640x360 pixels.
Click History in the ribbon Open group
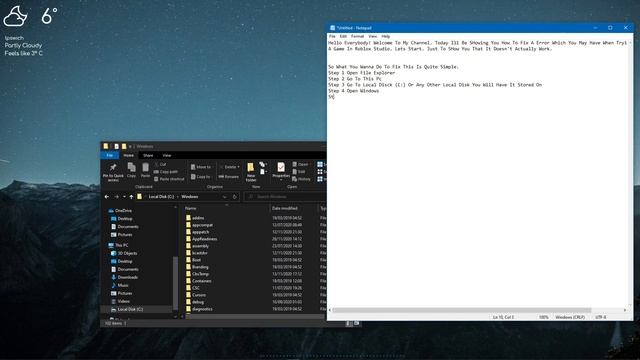302,179
